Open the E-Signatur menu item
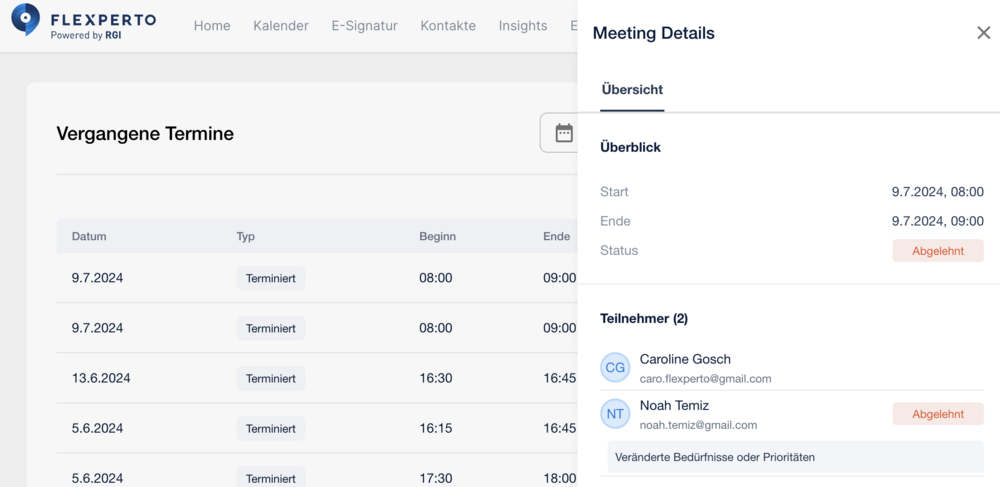Image resolution: width=1000 pixels, height=487 pixels. (x=364, y=25)
